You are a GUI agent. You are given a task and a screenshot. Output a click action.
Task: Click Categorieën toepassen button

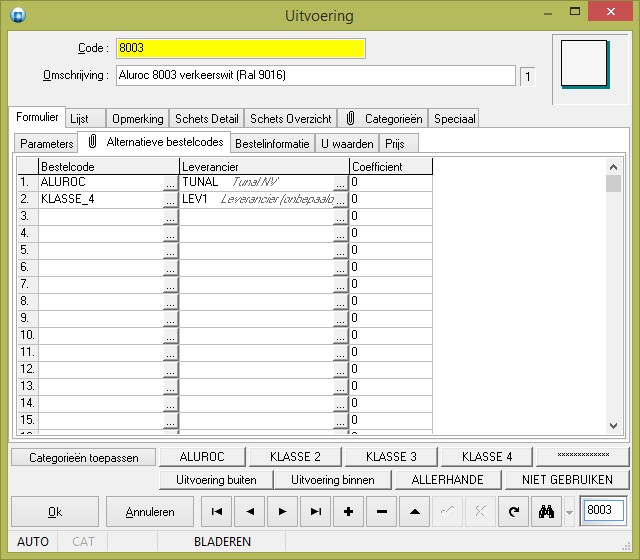coord(84,458)
